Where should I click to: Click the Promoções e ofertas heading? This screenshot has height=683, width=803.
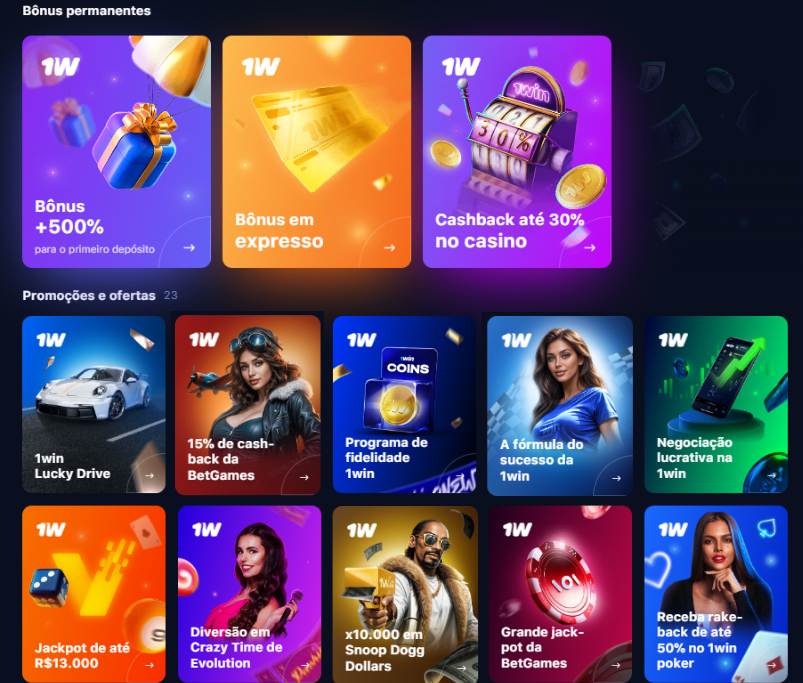tap(89, 295)
